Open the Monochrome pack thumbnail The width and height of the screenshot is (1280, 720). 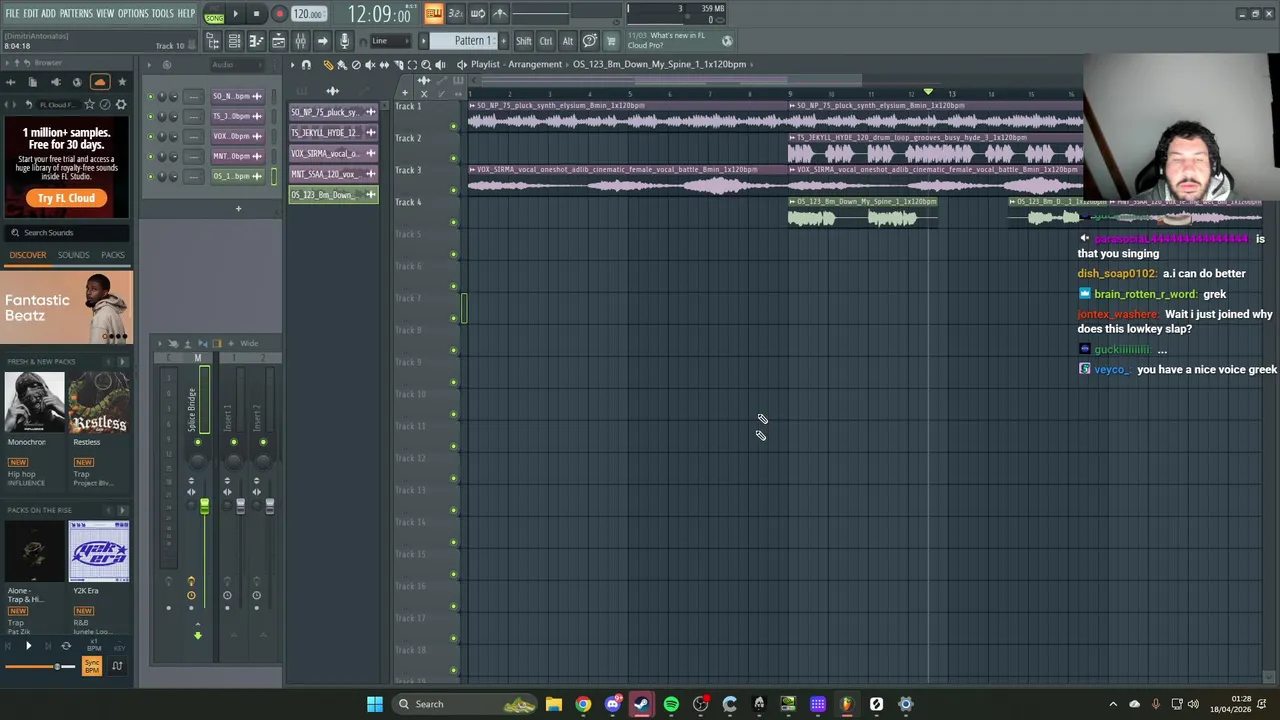click(x=34, y=402)
